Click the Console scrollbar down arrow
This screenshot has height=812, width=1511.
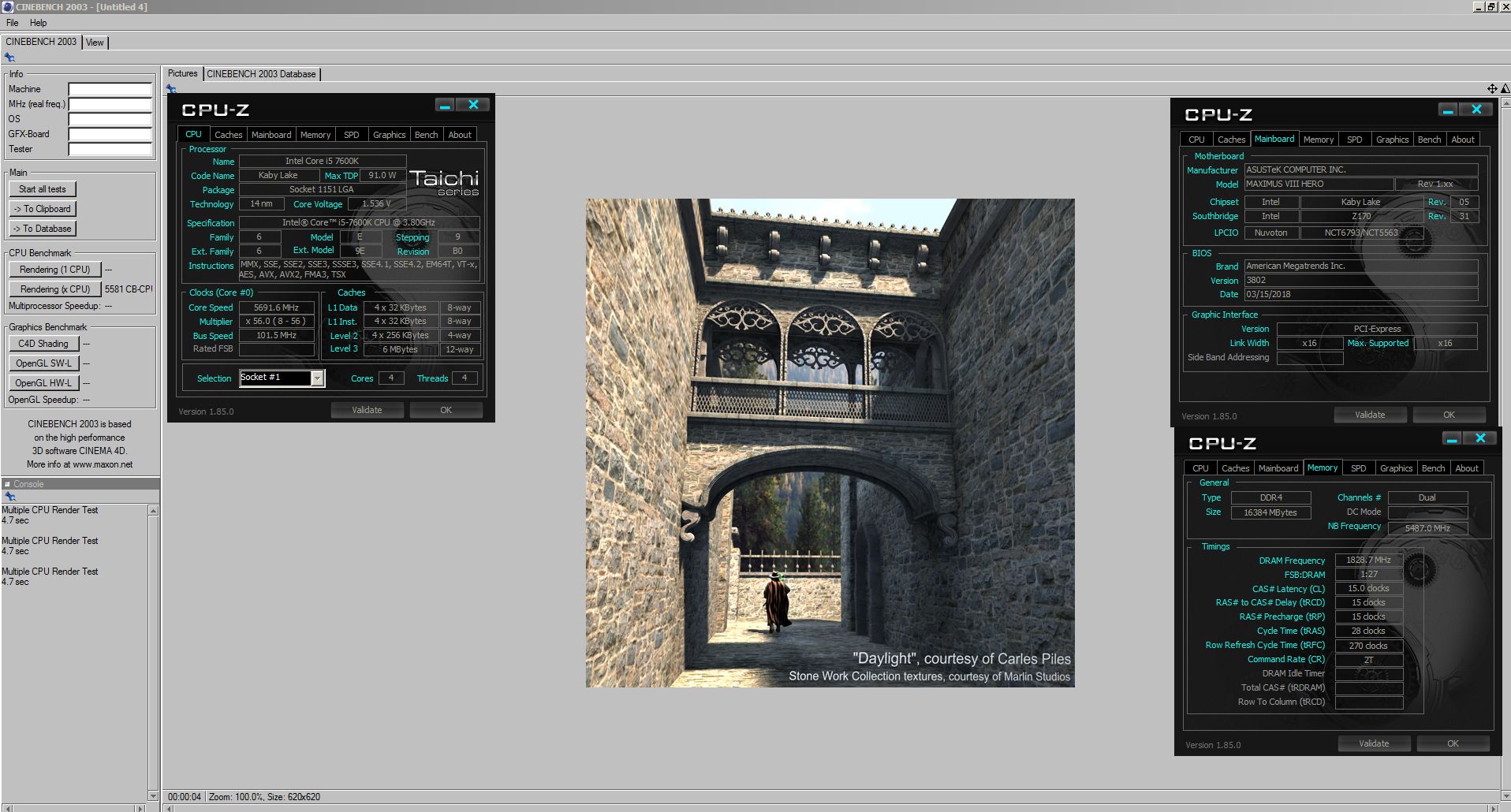pyautogui.click(x=153, y=795)
